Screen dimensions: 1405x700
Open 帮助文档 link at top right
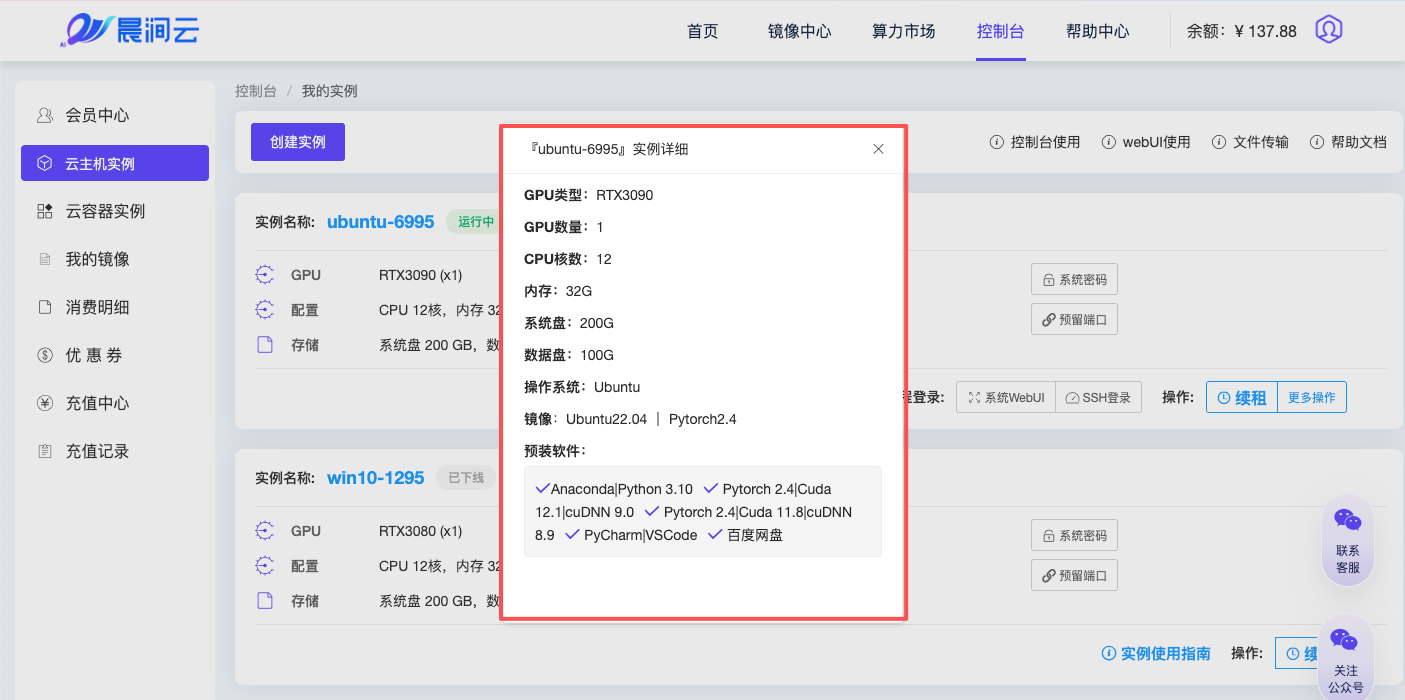pyautogui.click(x=1348, y=142)
